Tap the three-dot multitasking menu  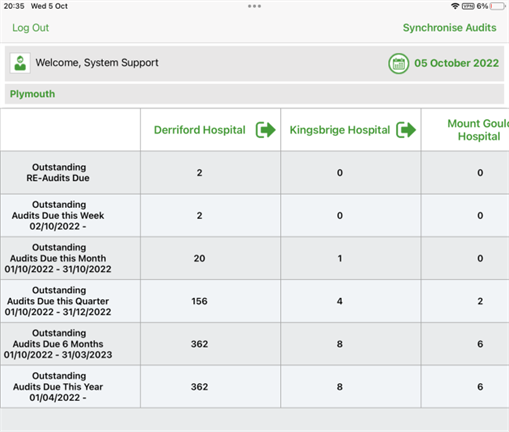point(254,6)
